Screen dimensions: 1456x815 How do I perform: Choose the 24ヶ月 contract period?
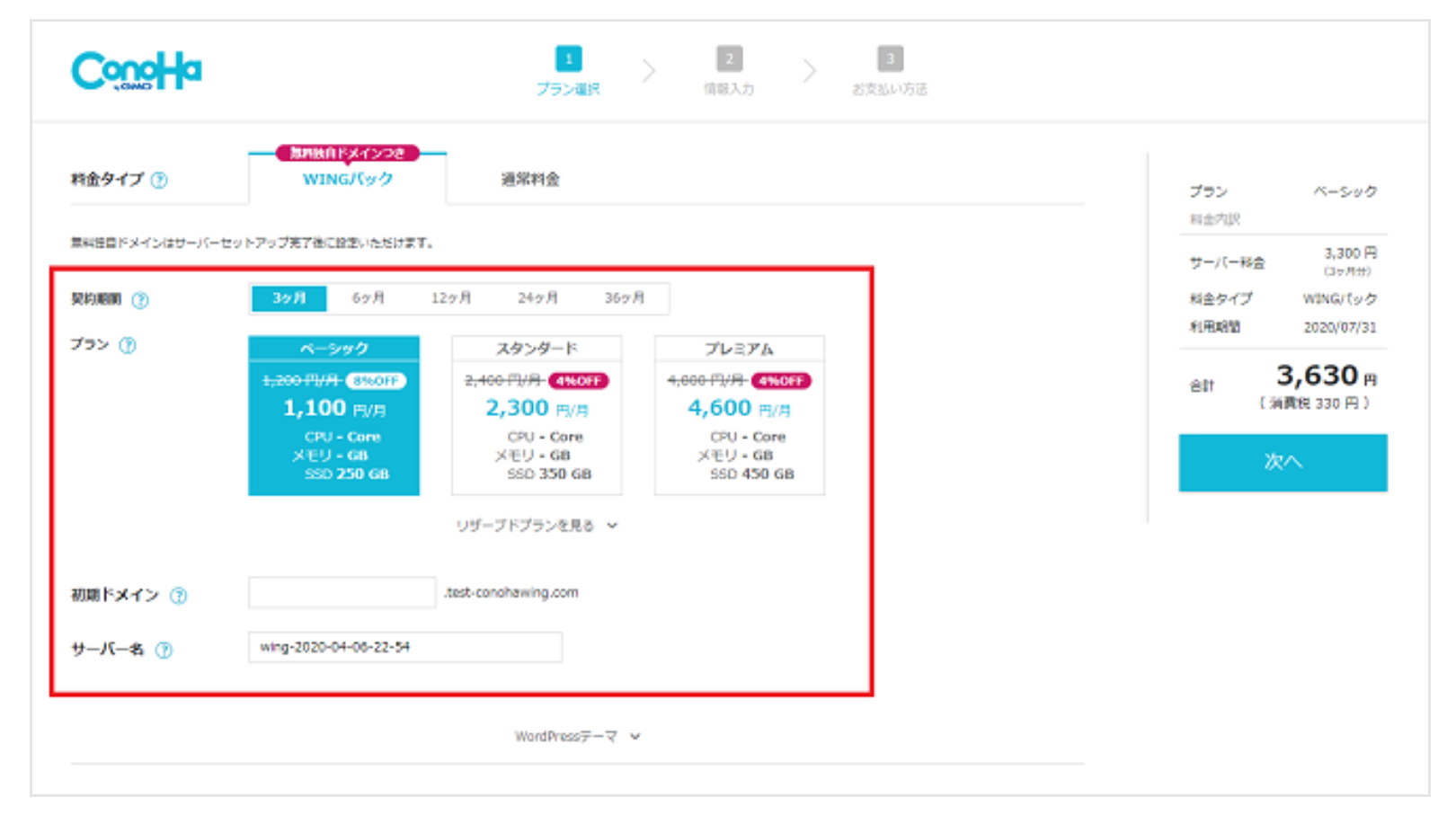point(537,298)
